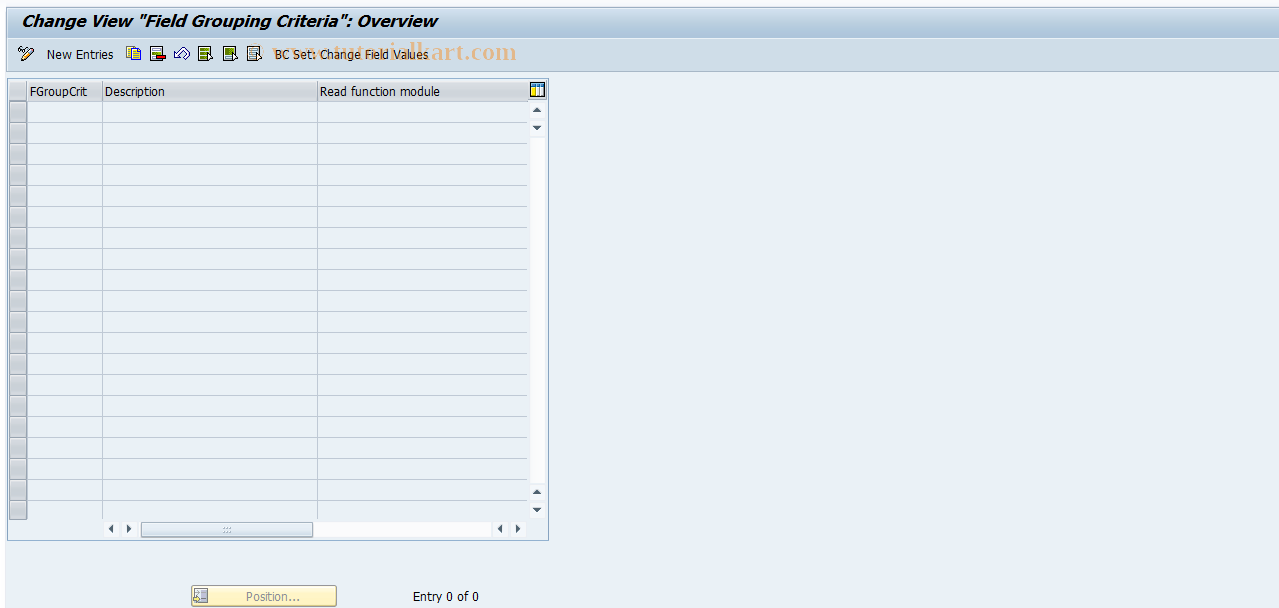This screenshot has width=1279, height=608.
Task: Click the New Entries button
Action: point(80,55)
